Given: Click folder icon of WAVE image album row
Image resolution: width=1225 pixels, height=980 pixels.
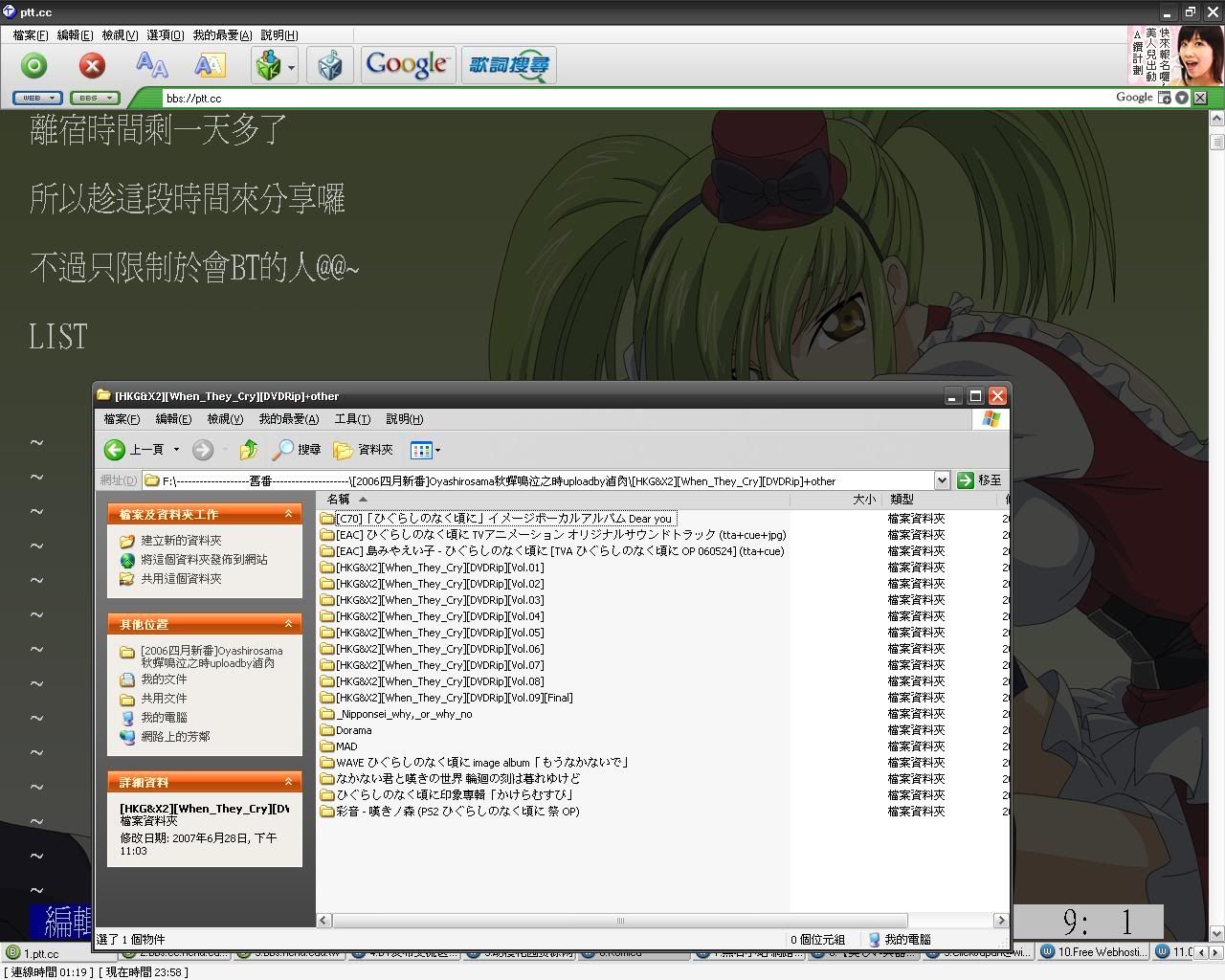Looking at the screenshot, I should click(x=326, y=763).
